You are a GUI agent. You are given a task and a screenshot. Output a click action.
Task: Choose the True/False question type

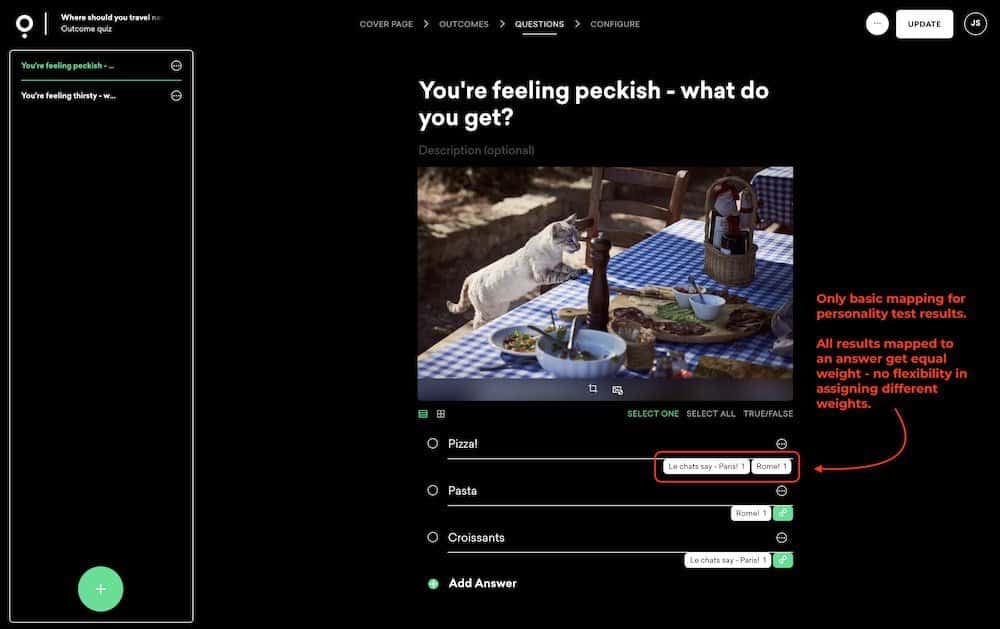[768, 414]
